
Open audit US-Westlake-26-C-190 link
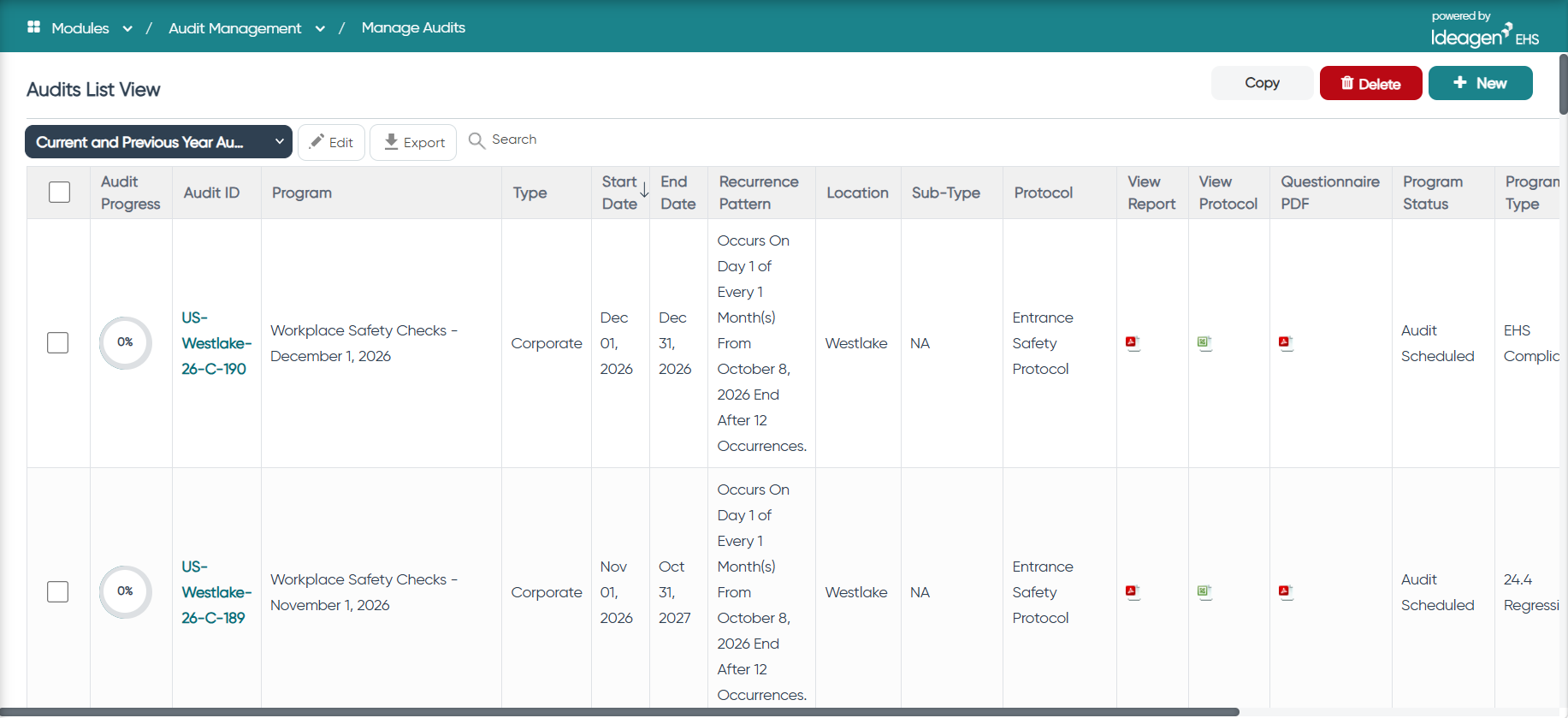pyautogui.click(x=216, y=343)
